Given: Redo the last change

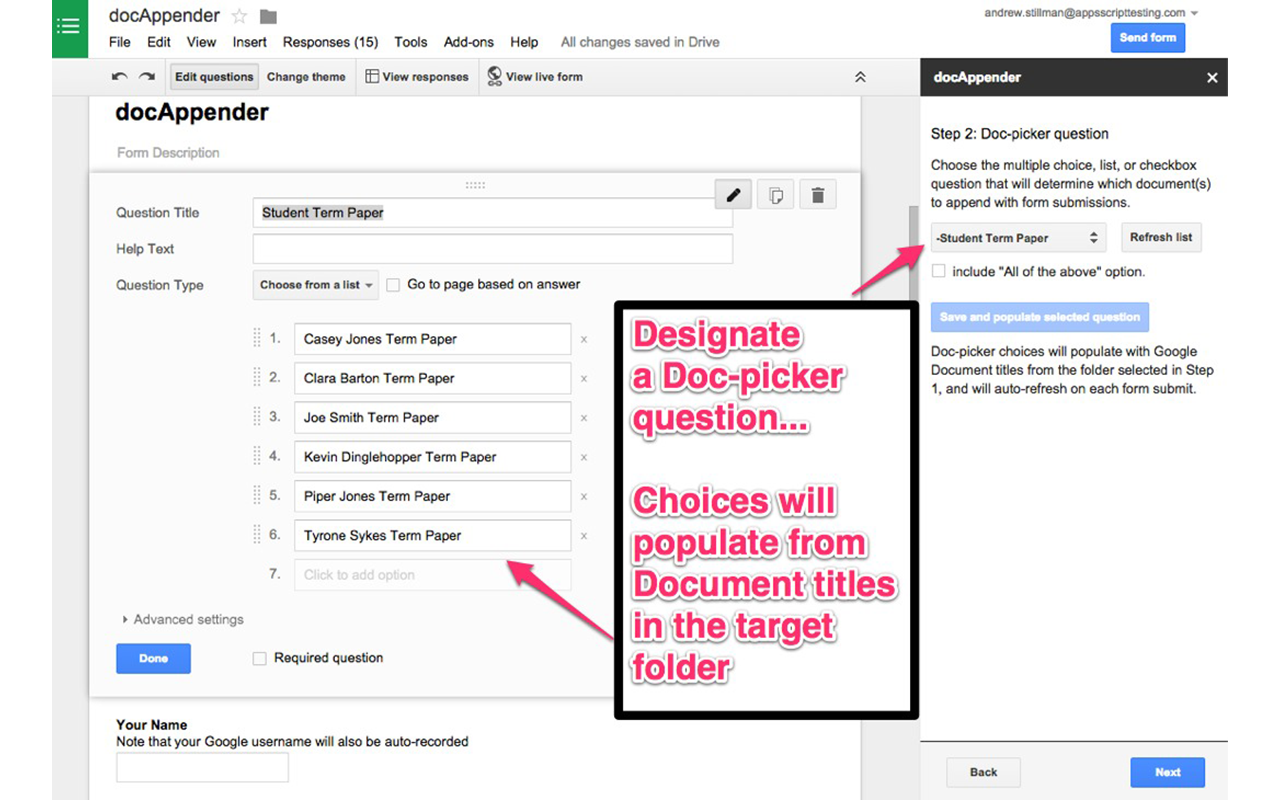Looking at the screenshot, I should tap(147, 77).
